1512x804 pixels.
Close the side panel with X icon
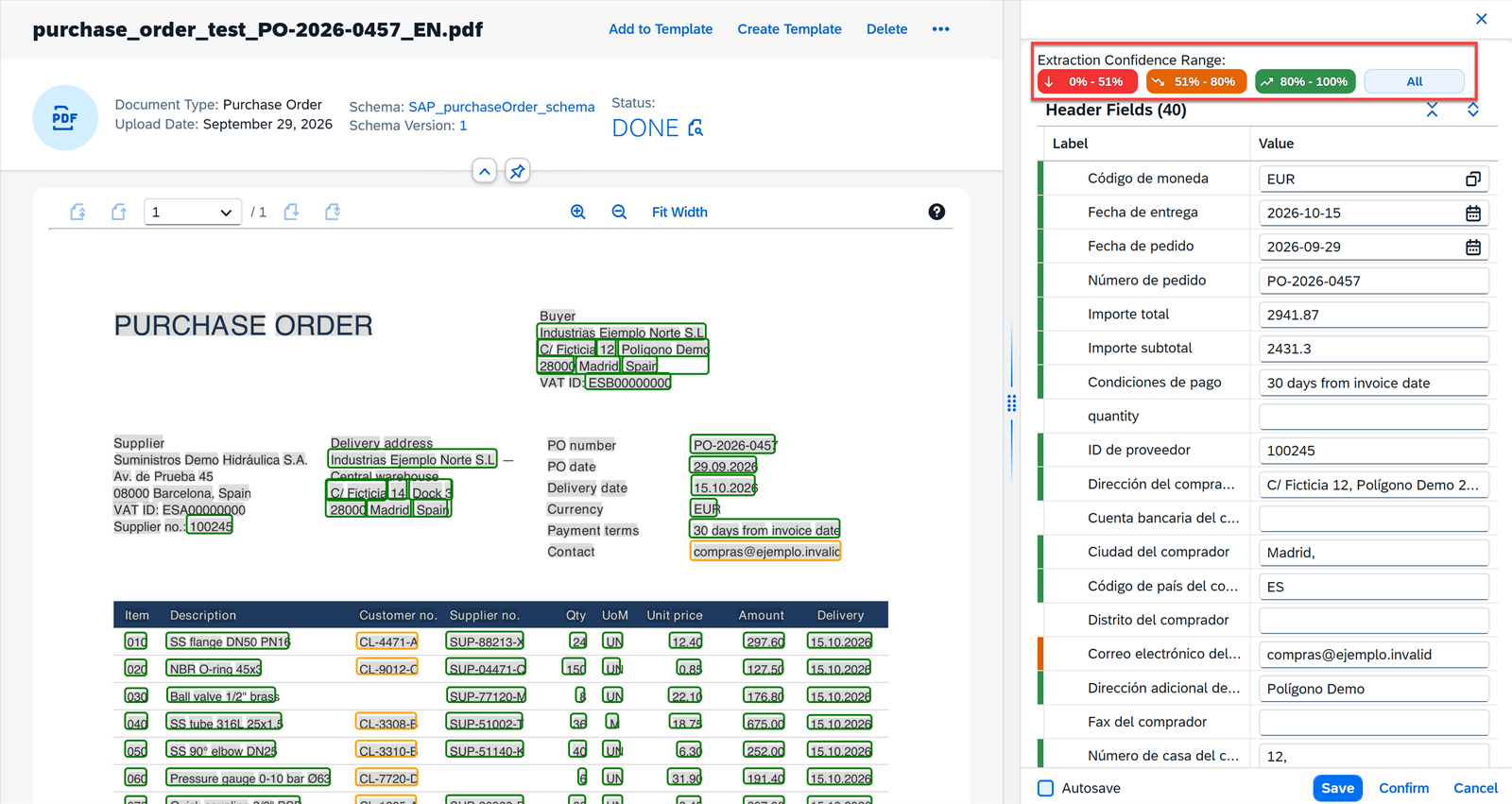pyautogui.click(x=1481, y=19)
